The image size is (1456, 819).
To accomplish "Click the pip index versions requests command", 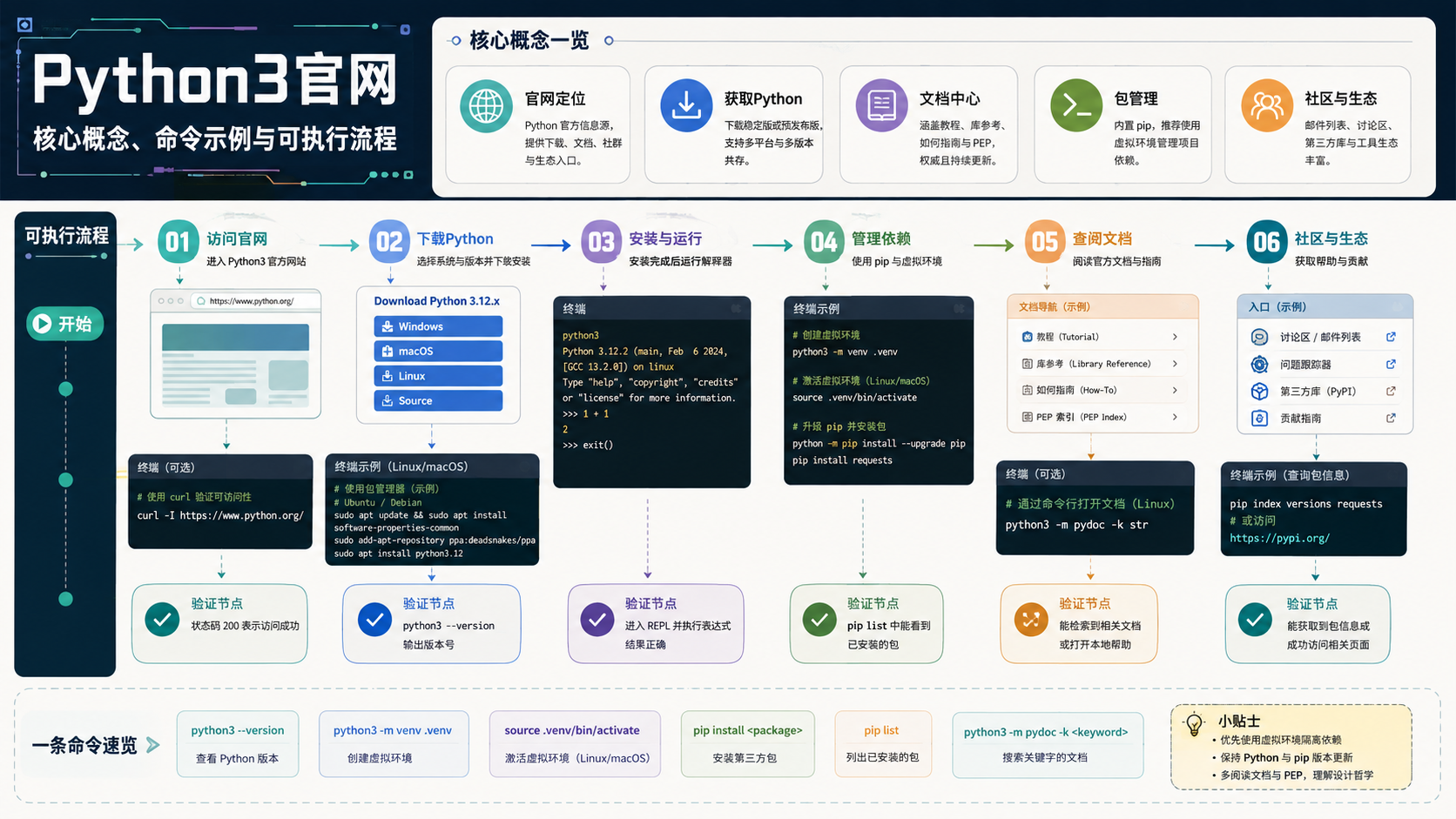I will tap(1306, 504).
